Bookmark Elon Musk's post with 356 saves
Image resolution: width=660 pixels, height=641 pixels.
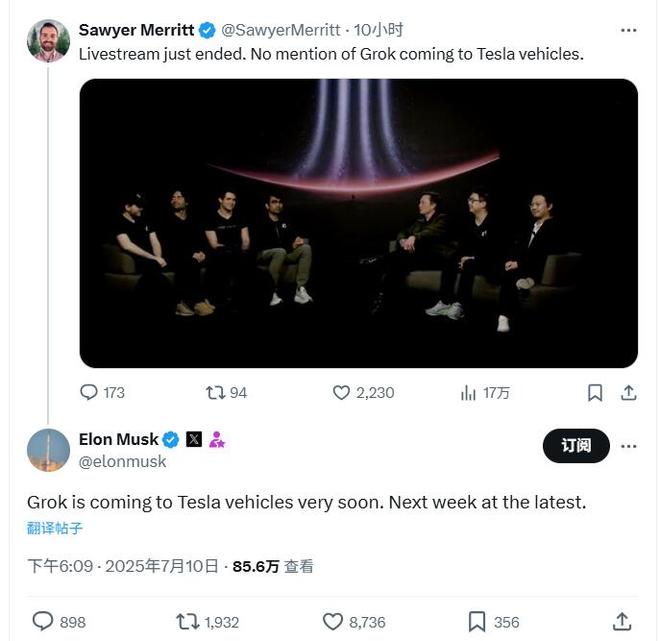(477, 622)
